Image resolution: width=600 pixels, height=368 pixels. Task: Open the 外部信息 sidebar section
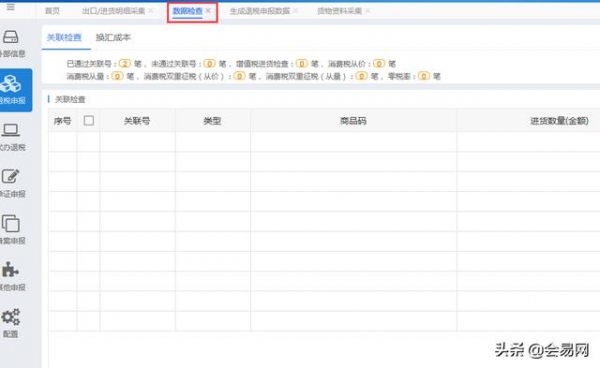[x=11, y=44]
